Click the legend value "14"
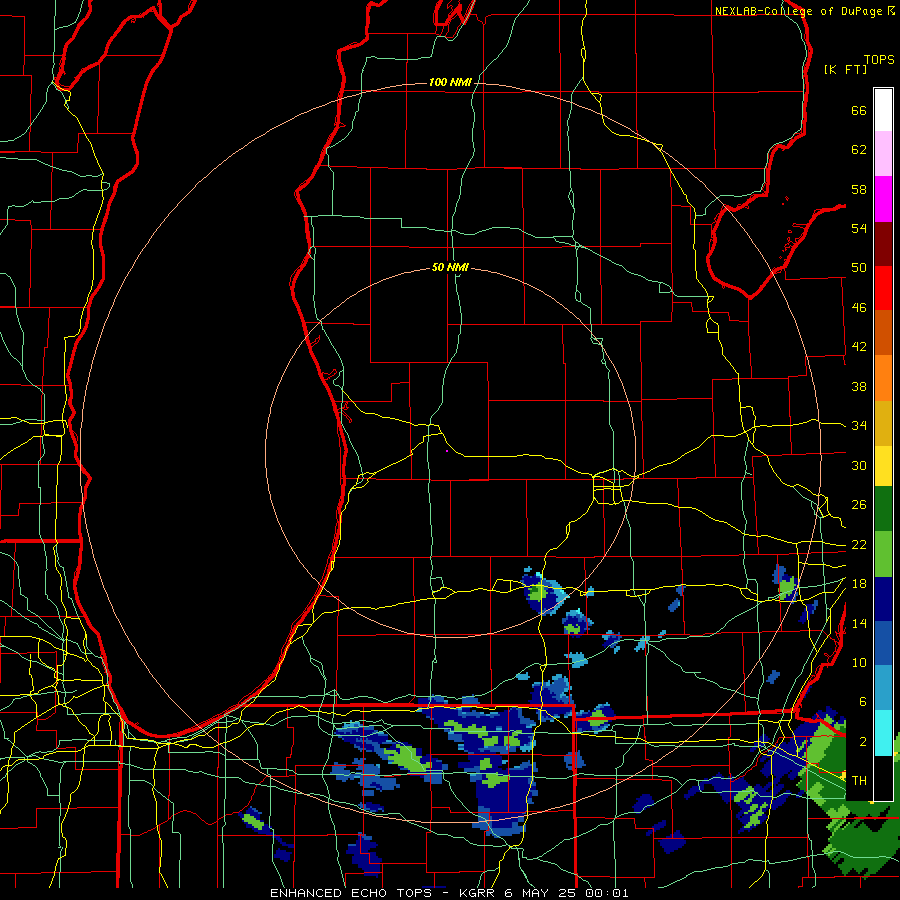Screen dimensions: 900x900 [859, 623]
